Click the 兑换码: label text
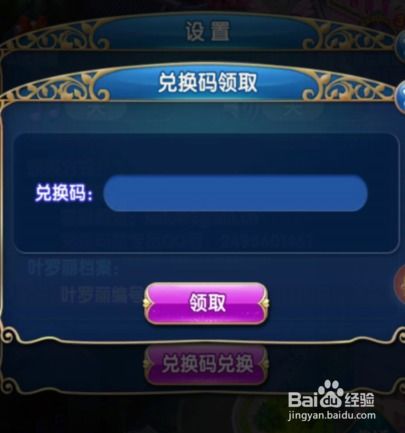Image resolution: width=405 pixels, height=433 pixels. click(x=63, y=193)
